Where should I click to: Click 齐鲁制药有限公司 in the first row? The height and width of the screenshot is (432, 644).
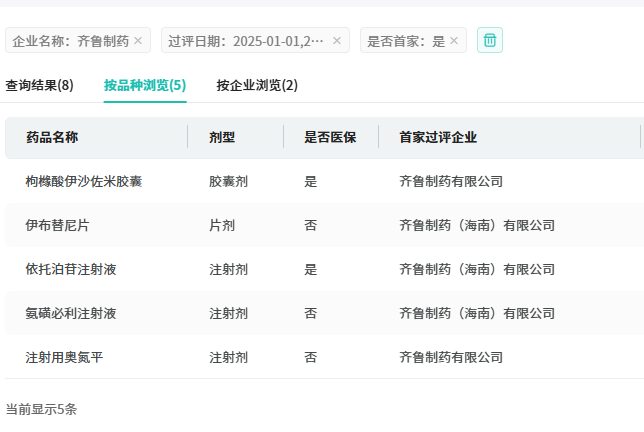tap(451, 181)
